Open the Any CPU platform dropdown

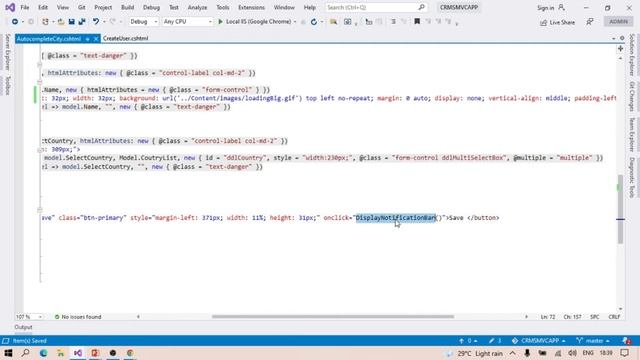(x=187, y=22)
